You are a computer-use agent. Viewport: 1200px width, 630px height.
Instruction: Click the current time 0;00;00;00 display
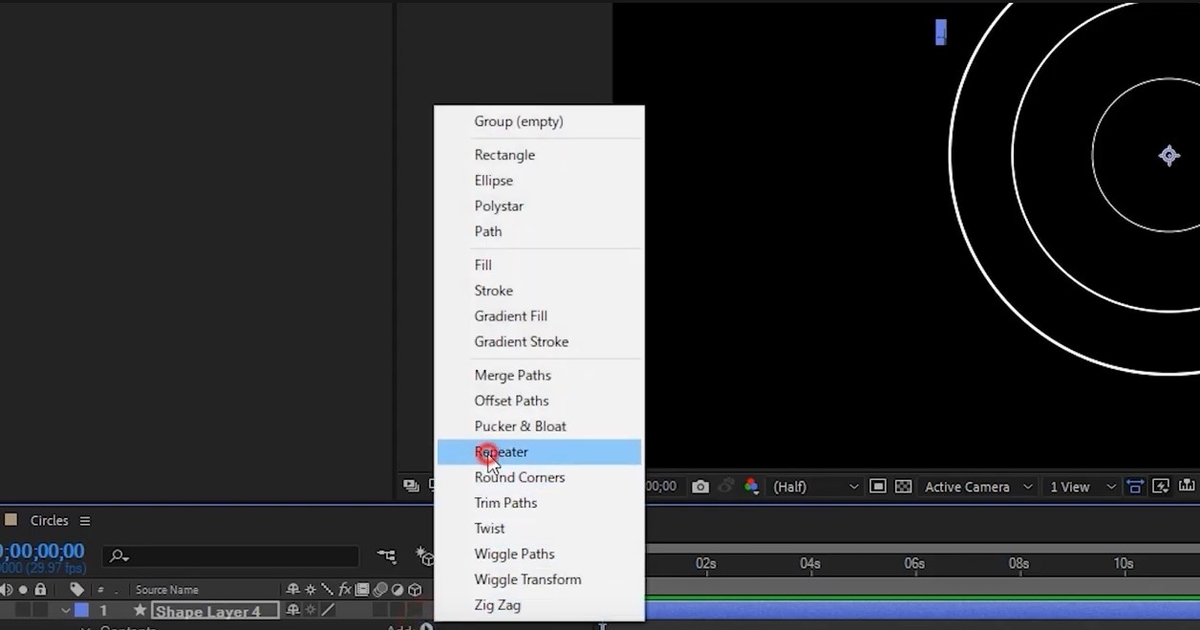point(41,551)
